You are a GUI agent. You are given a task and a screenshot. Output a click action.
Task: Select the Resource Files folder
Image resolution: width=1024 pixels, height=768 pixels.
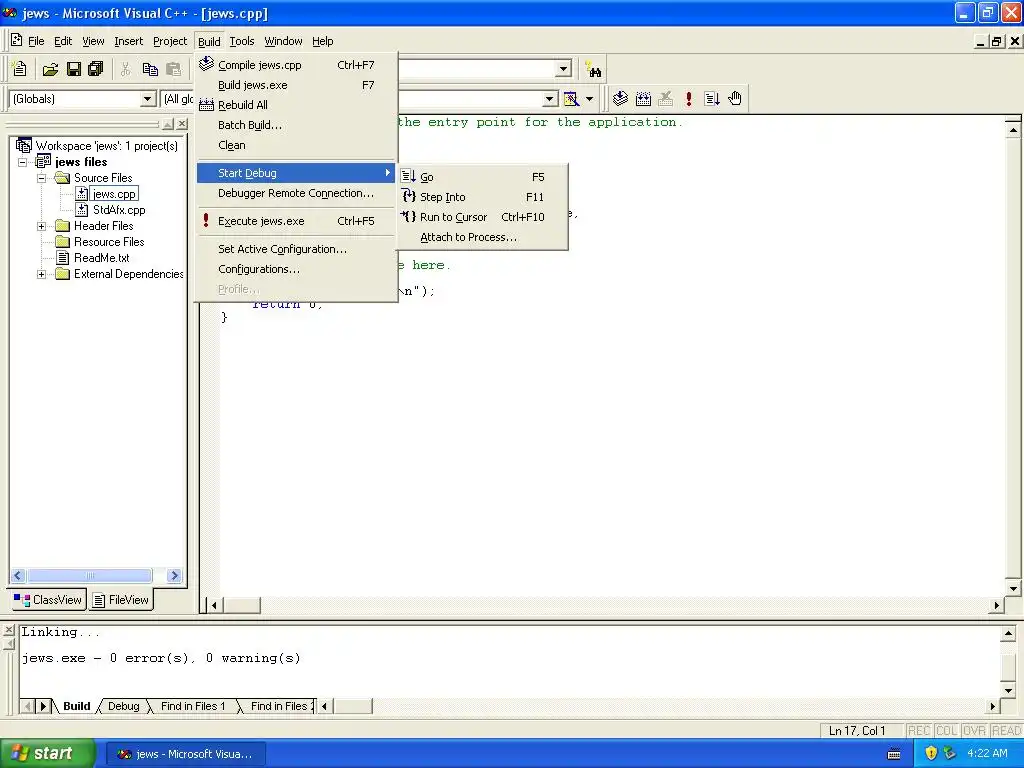pyautogui.click(x=108, y=242)
